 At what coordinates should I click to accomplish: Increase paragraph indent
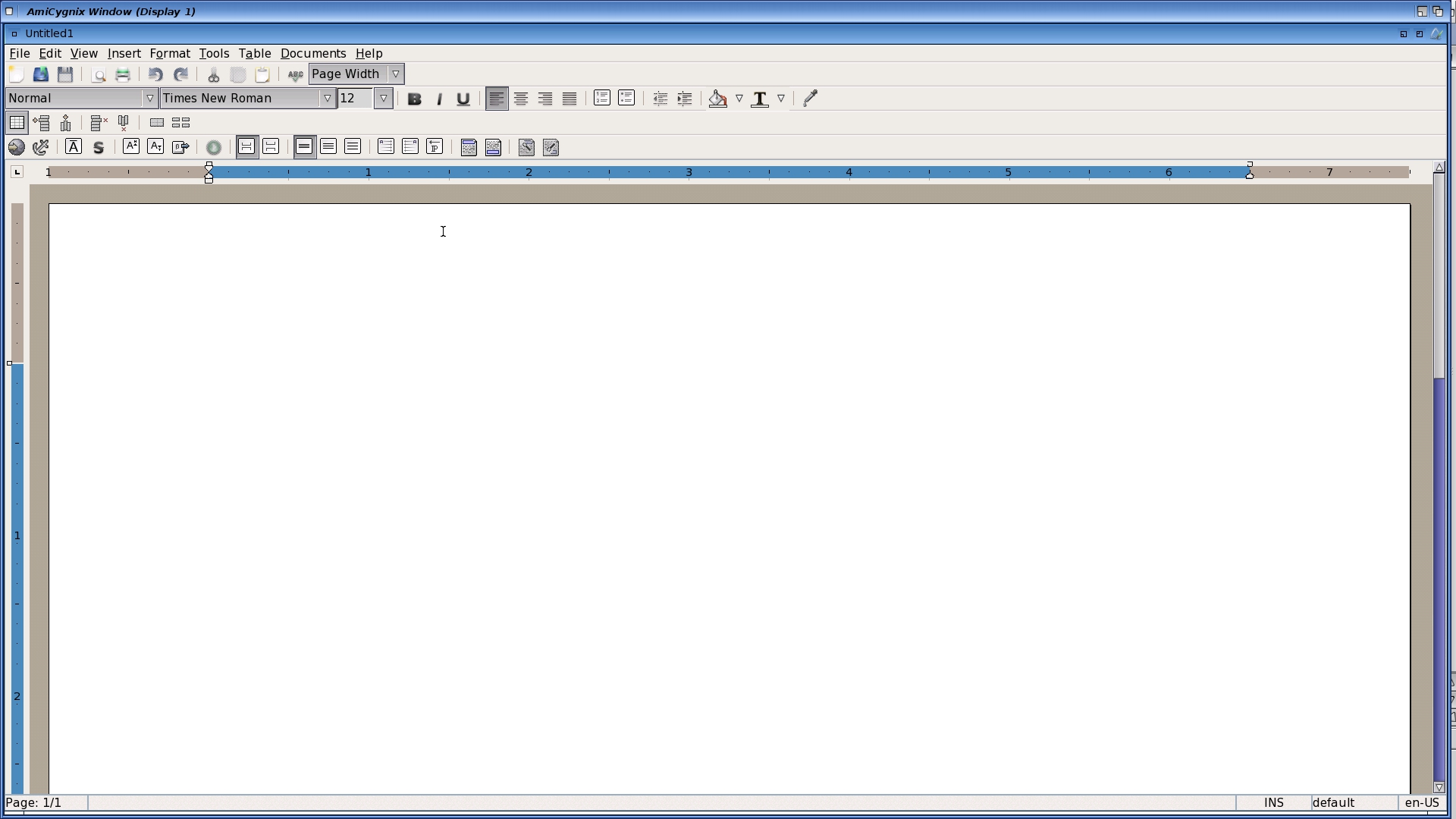tap(684, 99)
